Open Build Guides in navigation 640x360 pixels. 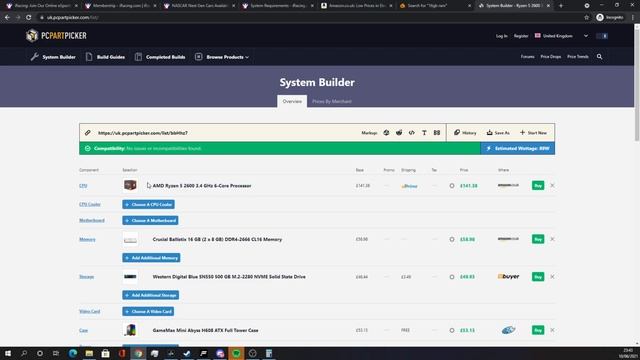(105, 57)
